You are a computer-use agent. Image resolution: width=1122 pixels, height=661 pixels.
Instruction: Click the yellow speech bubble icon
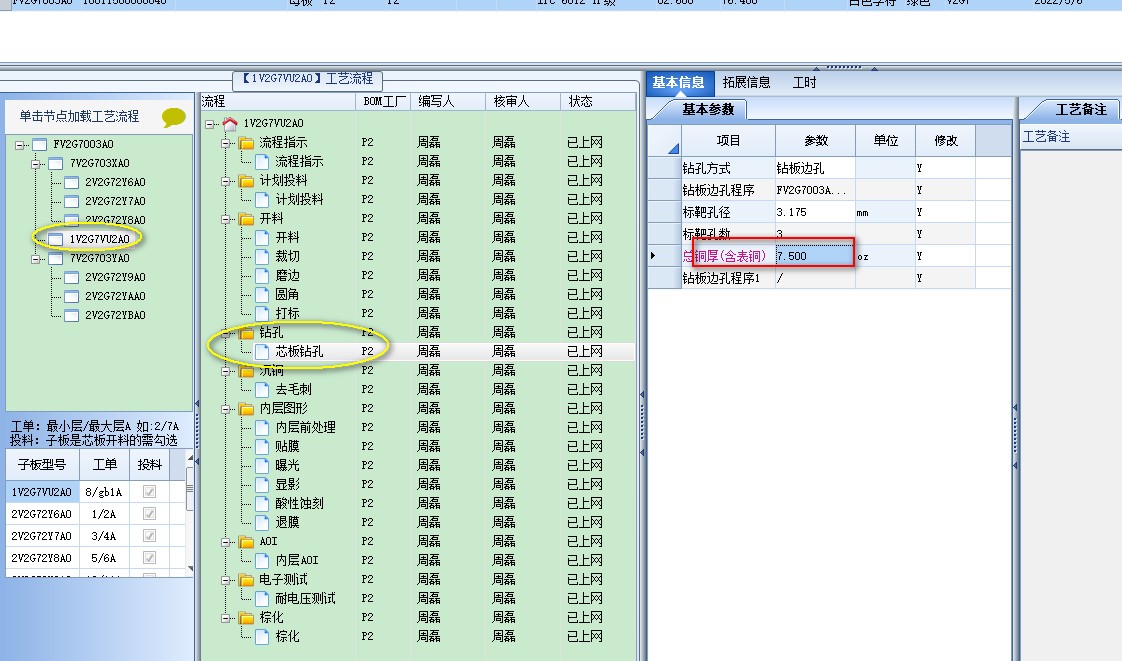click(x=174, y=117)
